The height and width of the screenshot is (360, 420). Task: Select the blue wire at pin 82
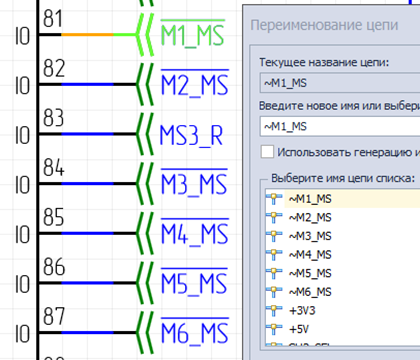87,84
